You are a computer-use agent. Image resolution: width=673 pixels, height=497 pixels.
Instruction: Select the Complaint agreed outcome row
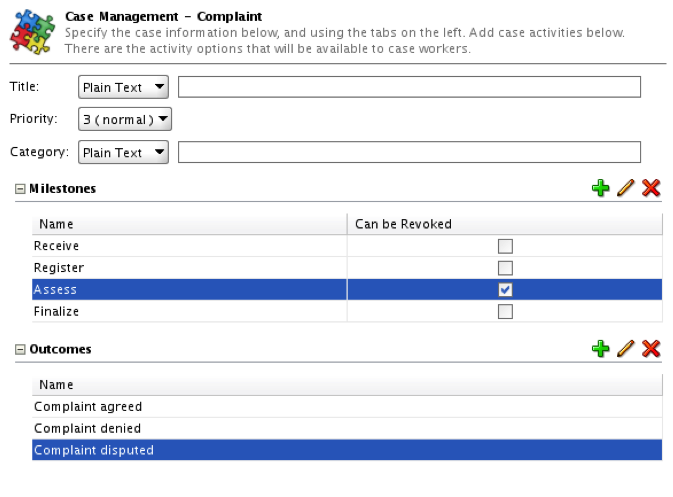[x=88, y=407]
